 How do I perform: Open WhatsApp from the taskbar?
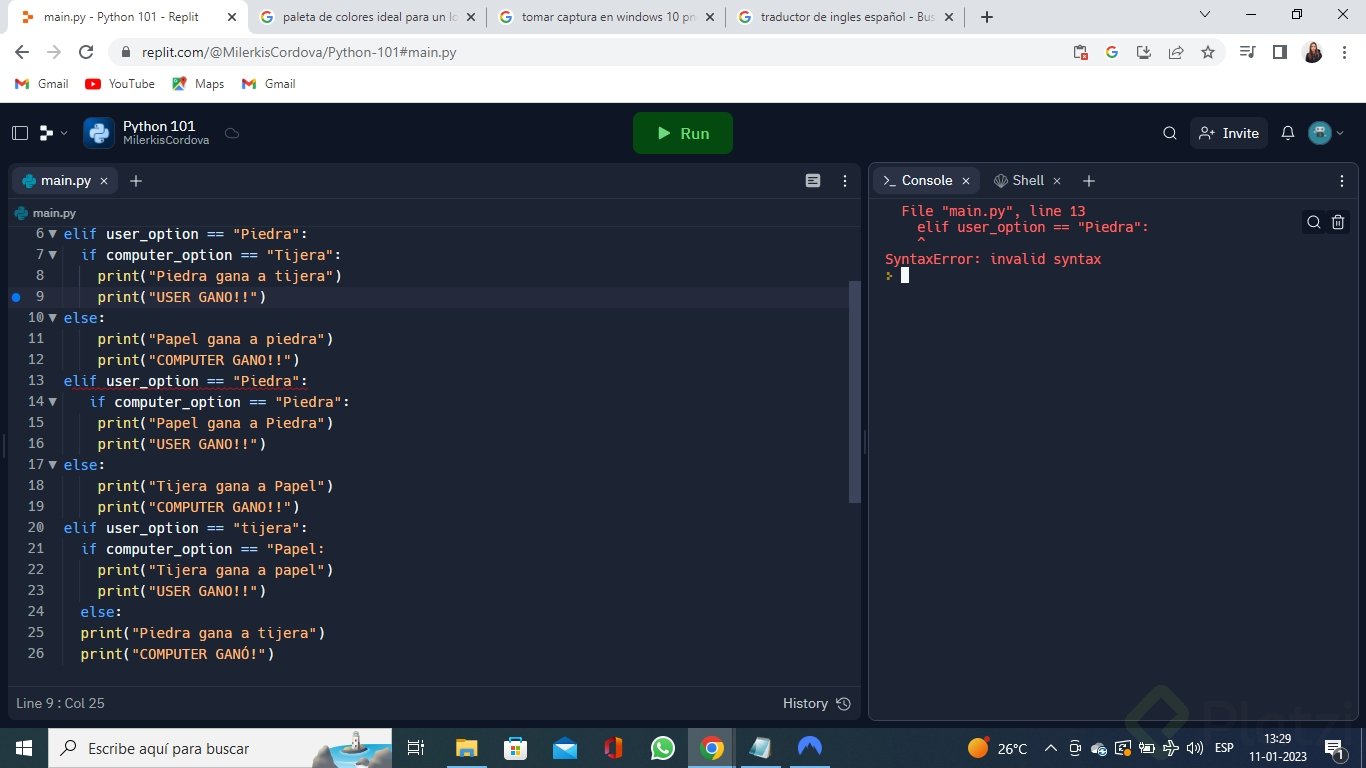tap(662, 748)
